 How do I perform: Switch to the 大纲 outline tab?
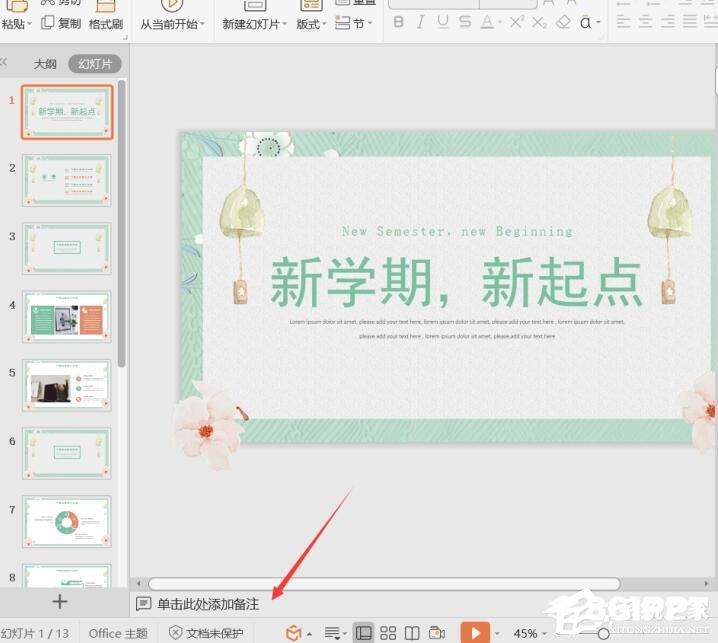click(45, 64)
